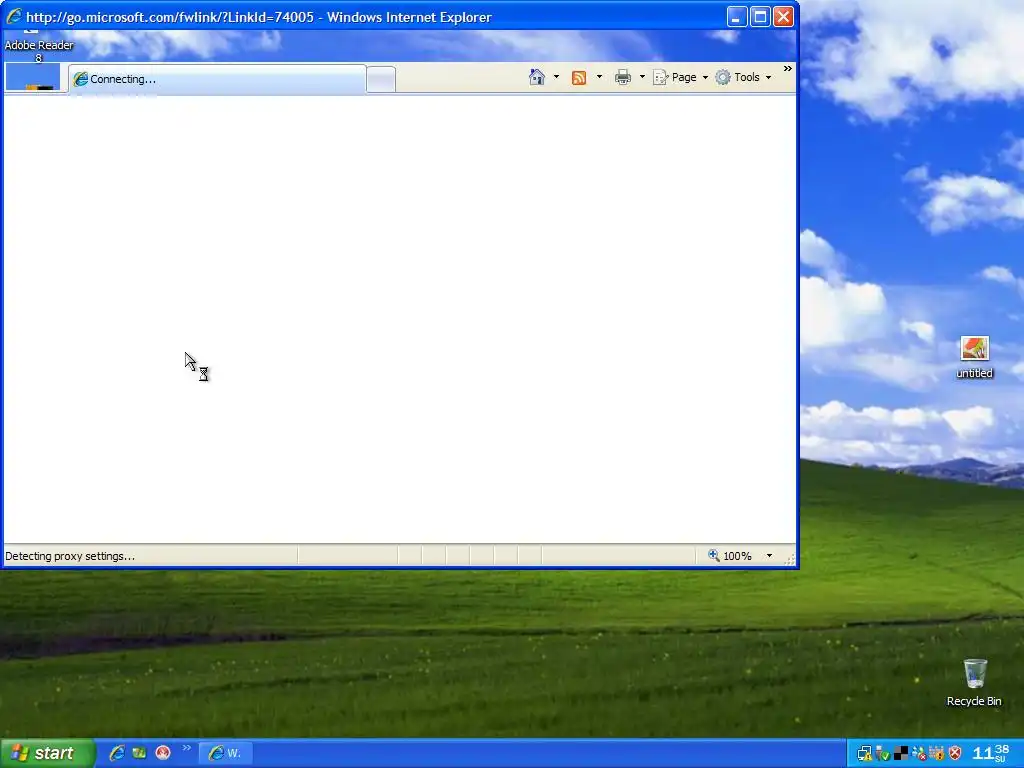This screenshot has height=768, width=1024.
Task: Minimize the Internet Explorer window
Action: [x=737, y=17]
